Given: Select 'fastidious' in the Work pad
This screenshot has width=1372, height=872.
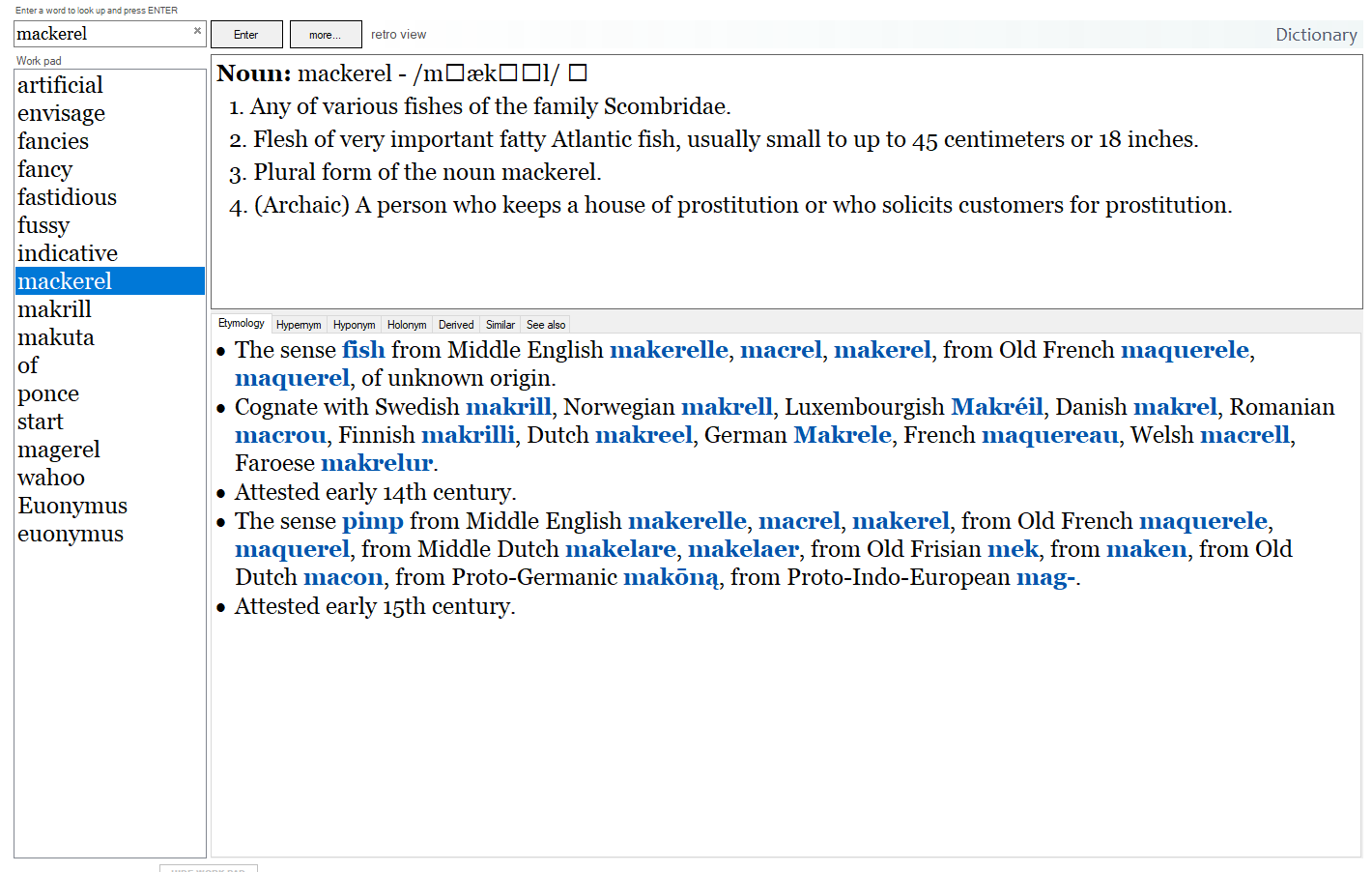Looking at the screenshot, I should (x=110, y=197).
